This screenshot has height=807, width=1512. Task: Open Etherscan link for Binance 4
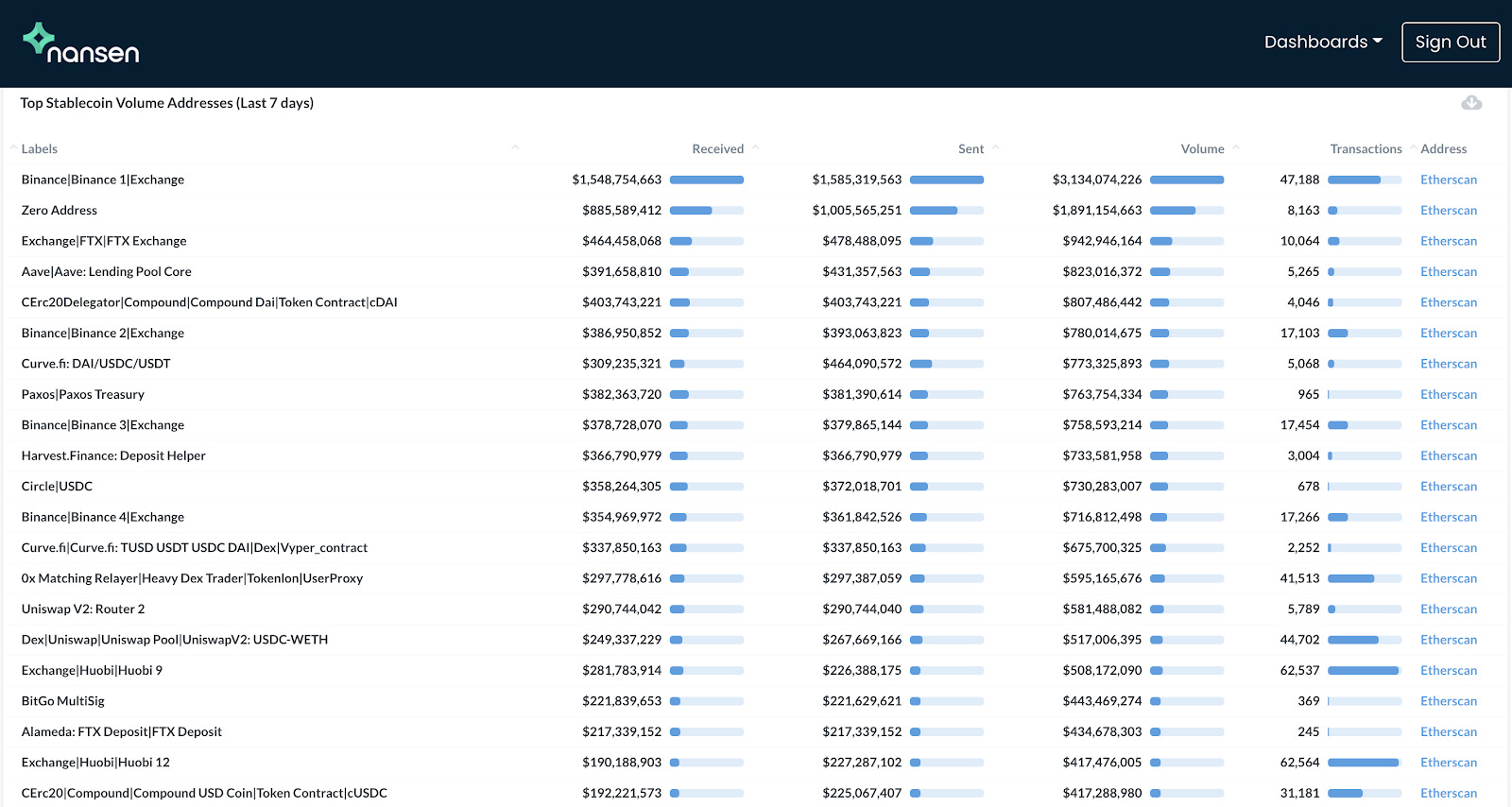[1449, 517]
